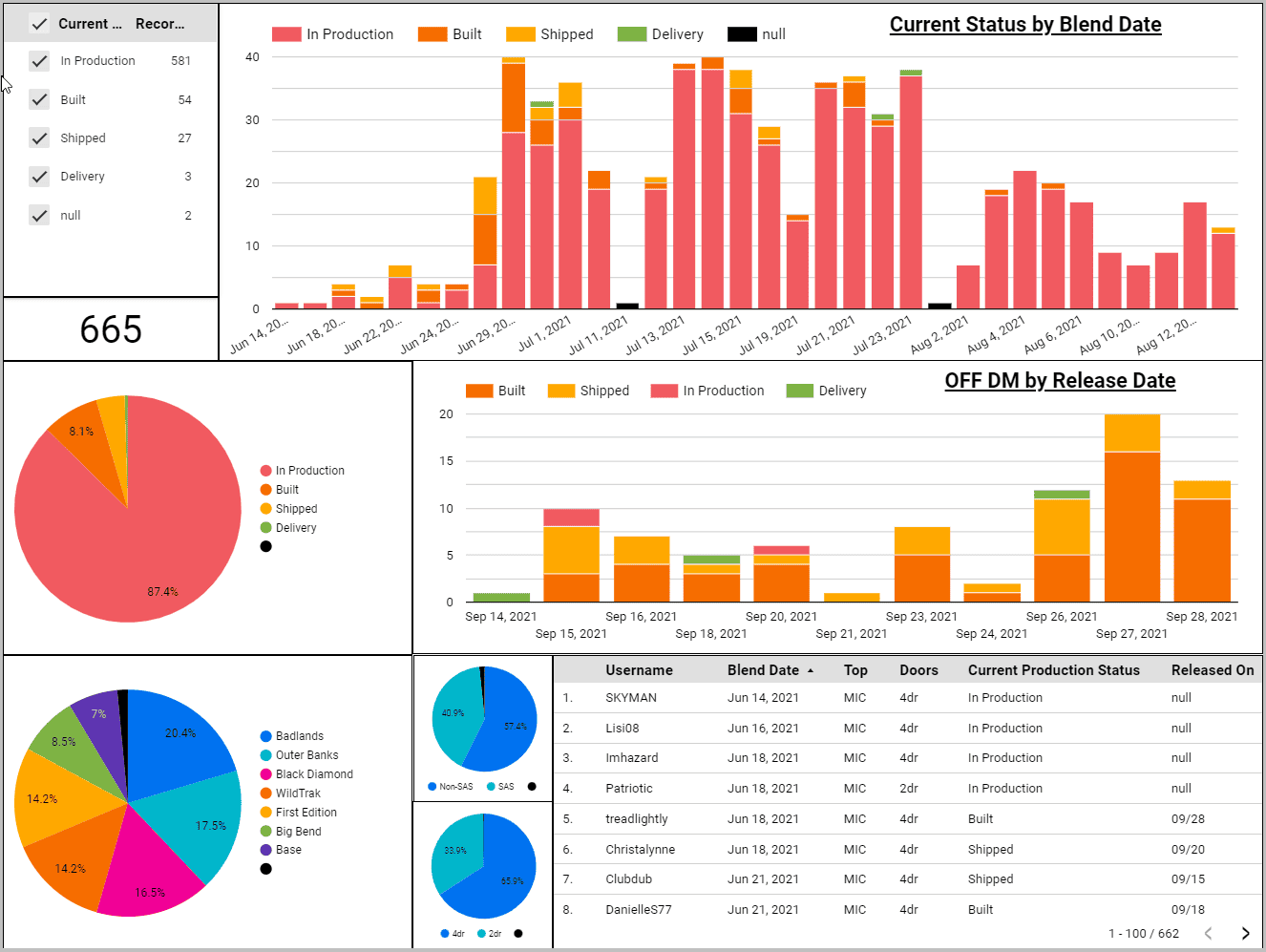
Task: Click the 2dr Doors cell for Patriotic
Action: coord(909,789)
